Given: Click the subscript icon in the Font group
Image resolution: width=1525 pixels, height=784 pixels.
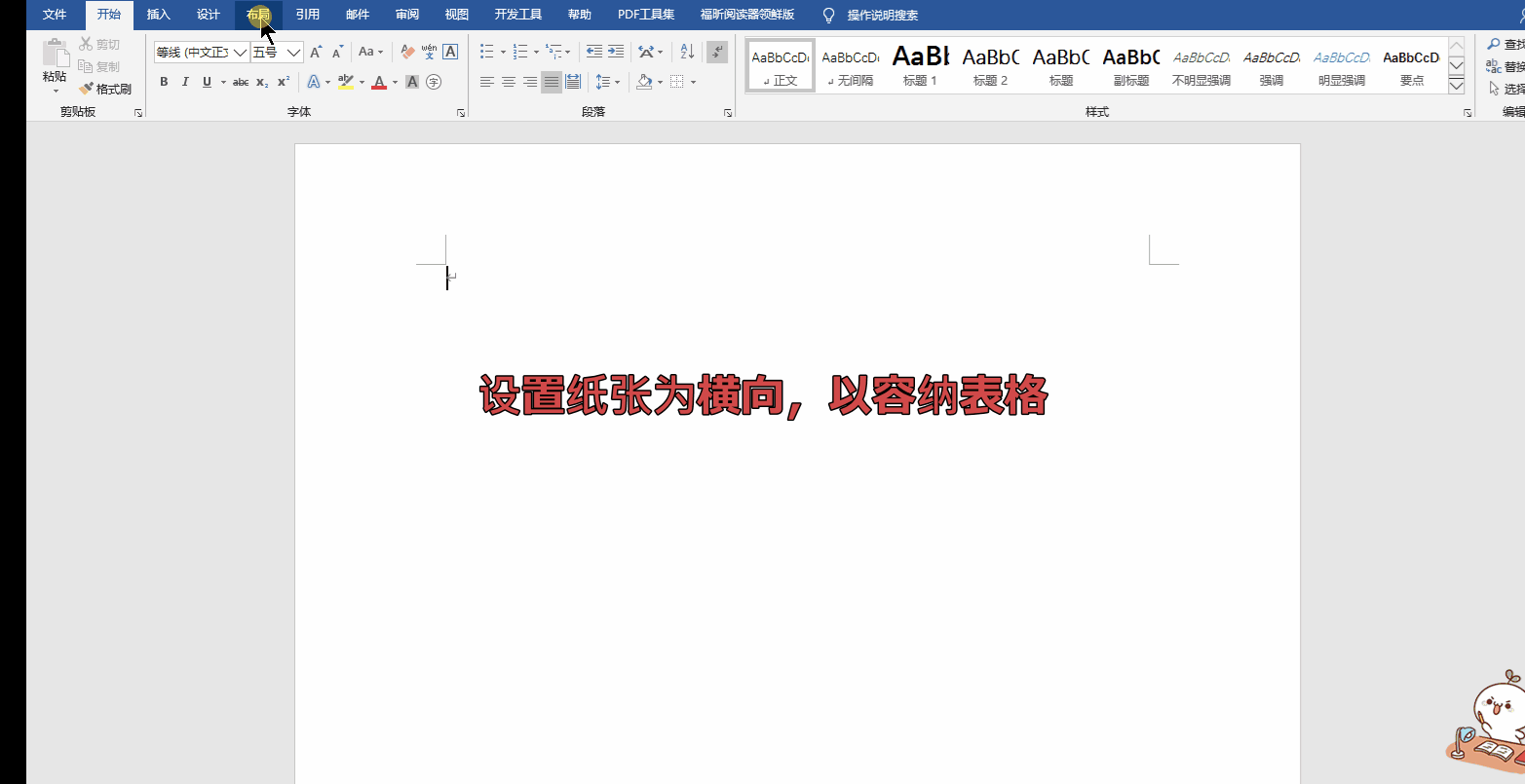Looking at the screenshot, I should coord(261,82).
